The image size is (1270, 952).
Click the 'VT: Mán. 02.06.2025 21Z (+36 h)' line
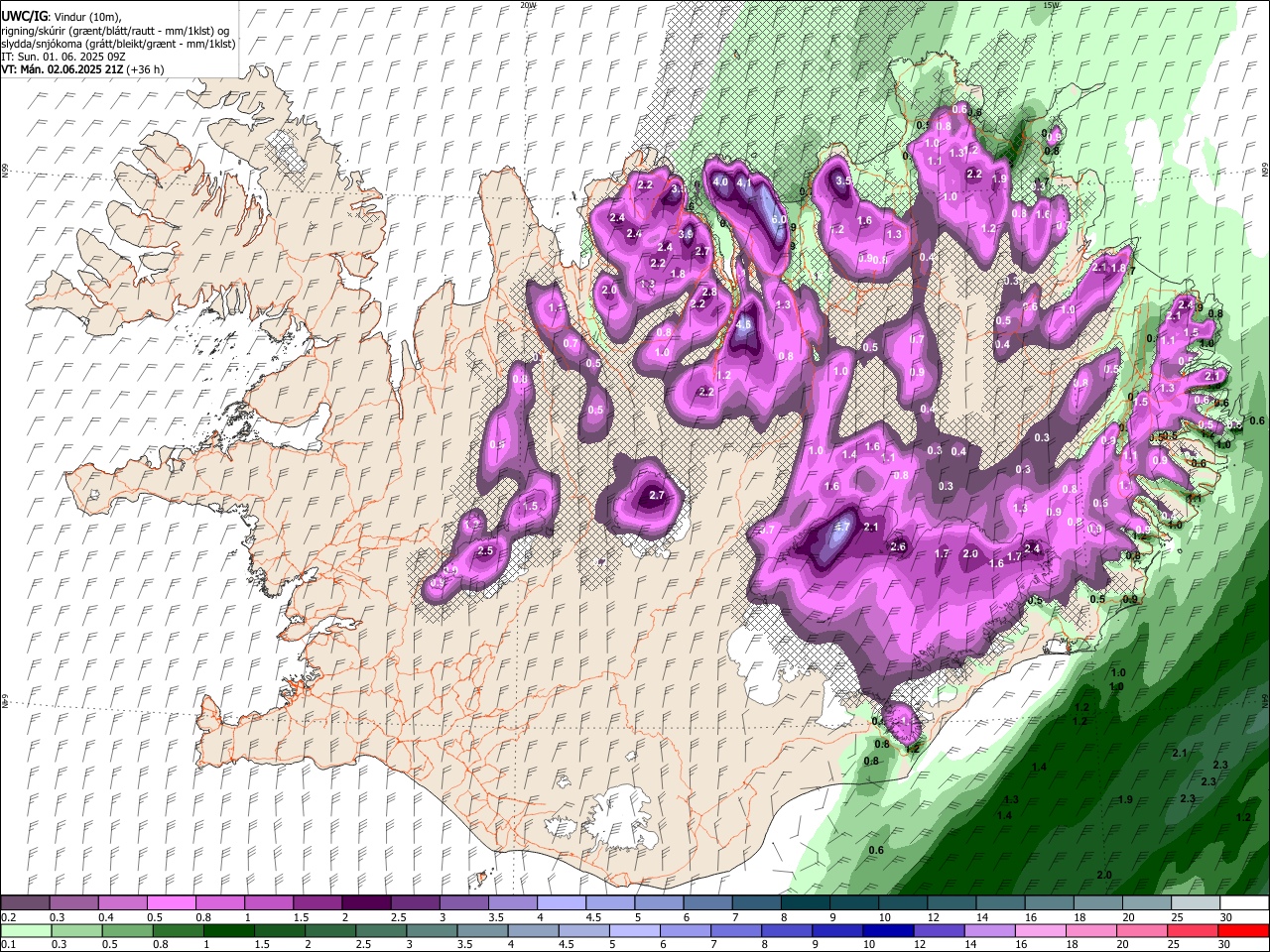click(82, 69)
